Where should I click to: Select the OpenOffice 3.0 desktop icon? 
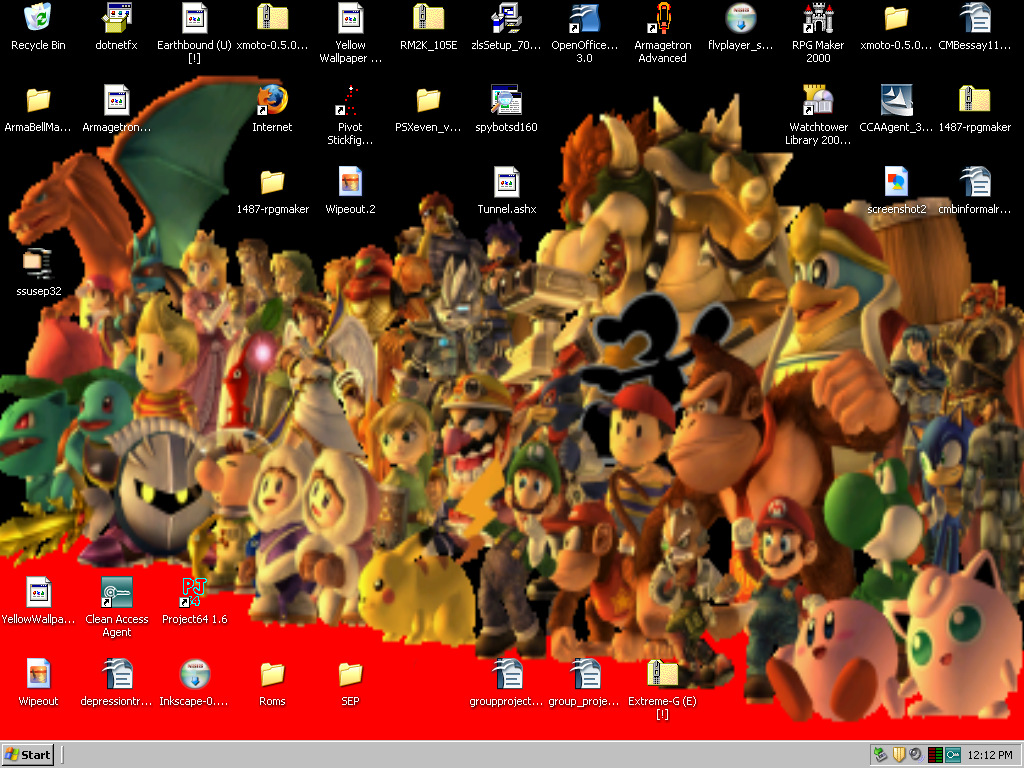[584, 18]
